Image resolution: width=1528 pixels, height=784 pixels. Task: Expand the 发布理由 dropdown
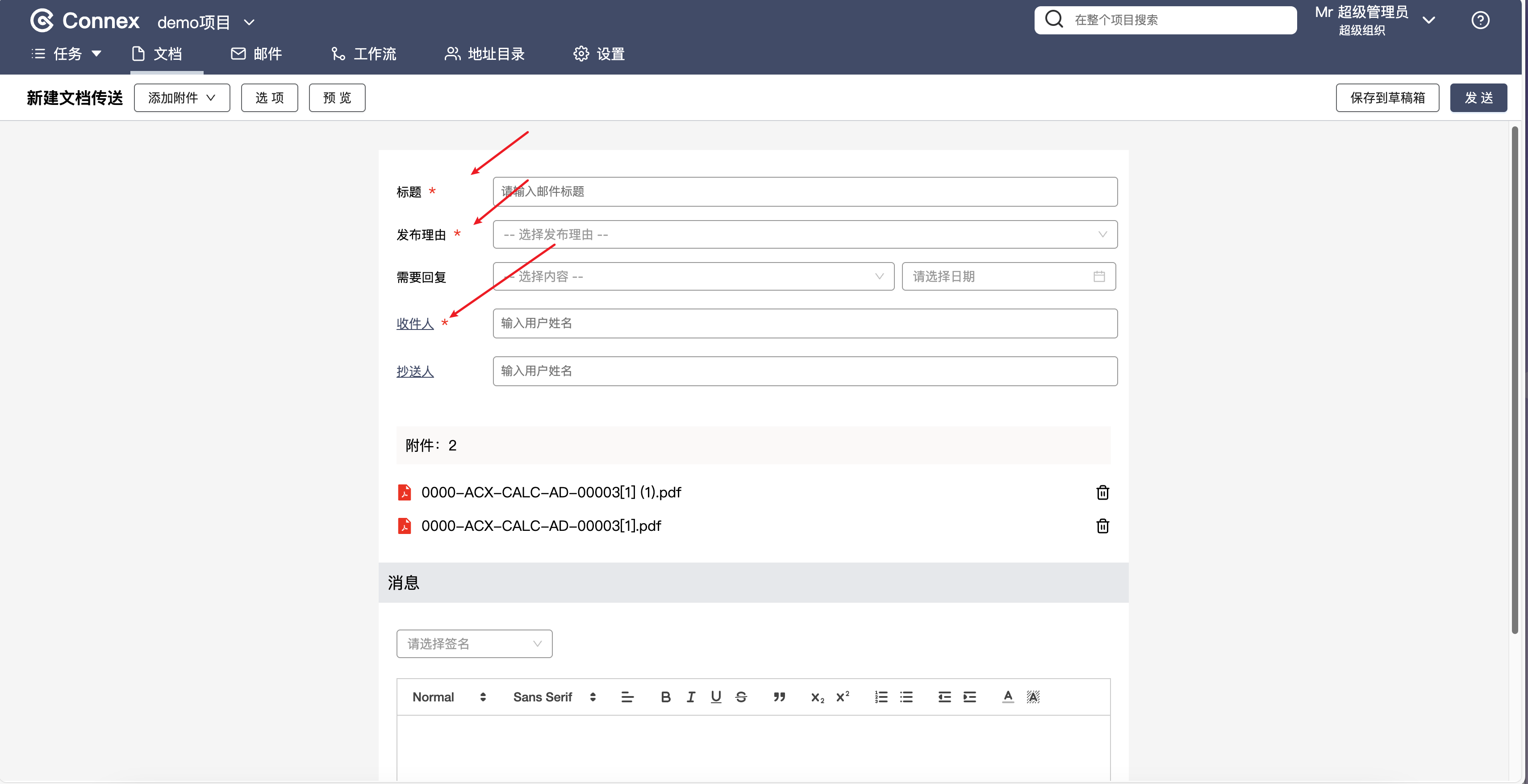pos(804,235)
